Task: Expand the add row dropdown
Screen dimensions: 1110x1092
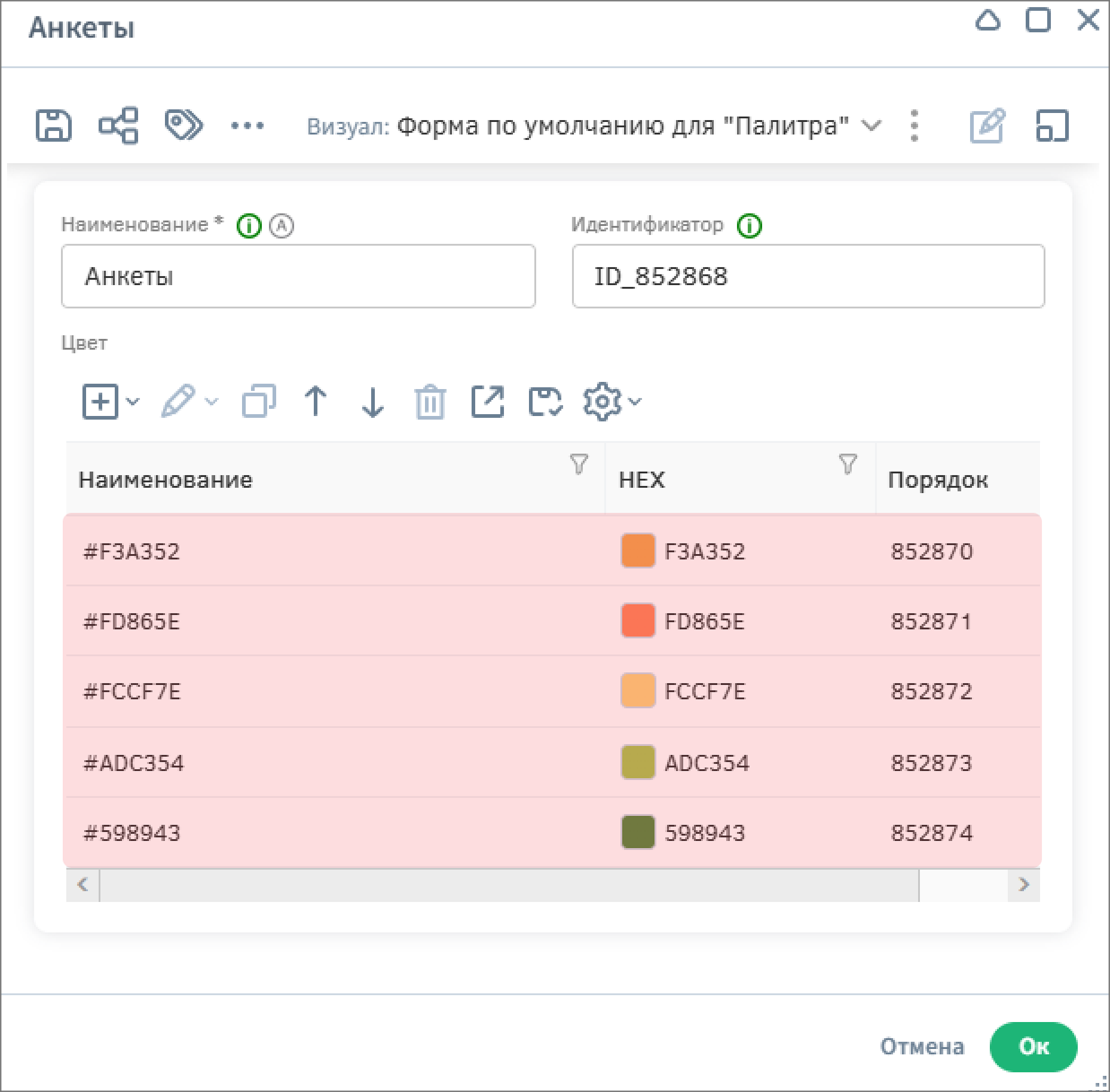Action: click(133, 402)
